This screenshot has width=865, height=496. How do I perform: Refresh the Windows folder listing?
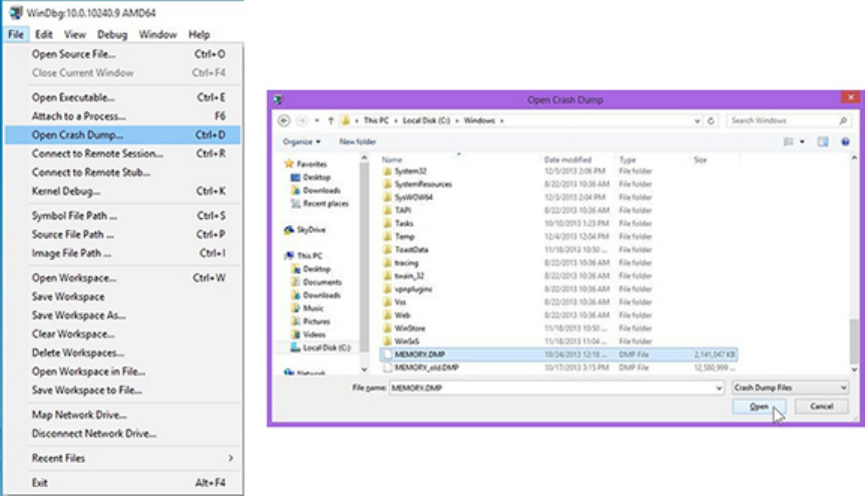click(711, 120)
